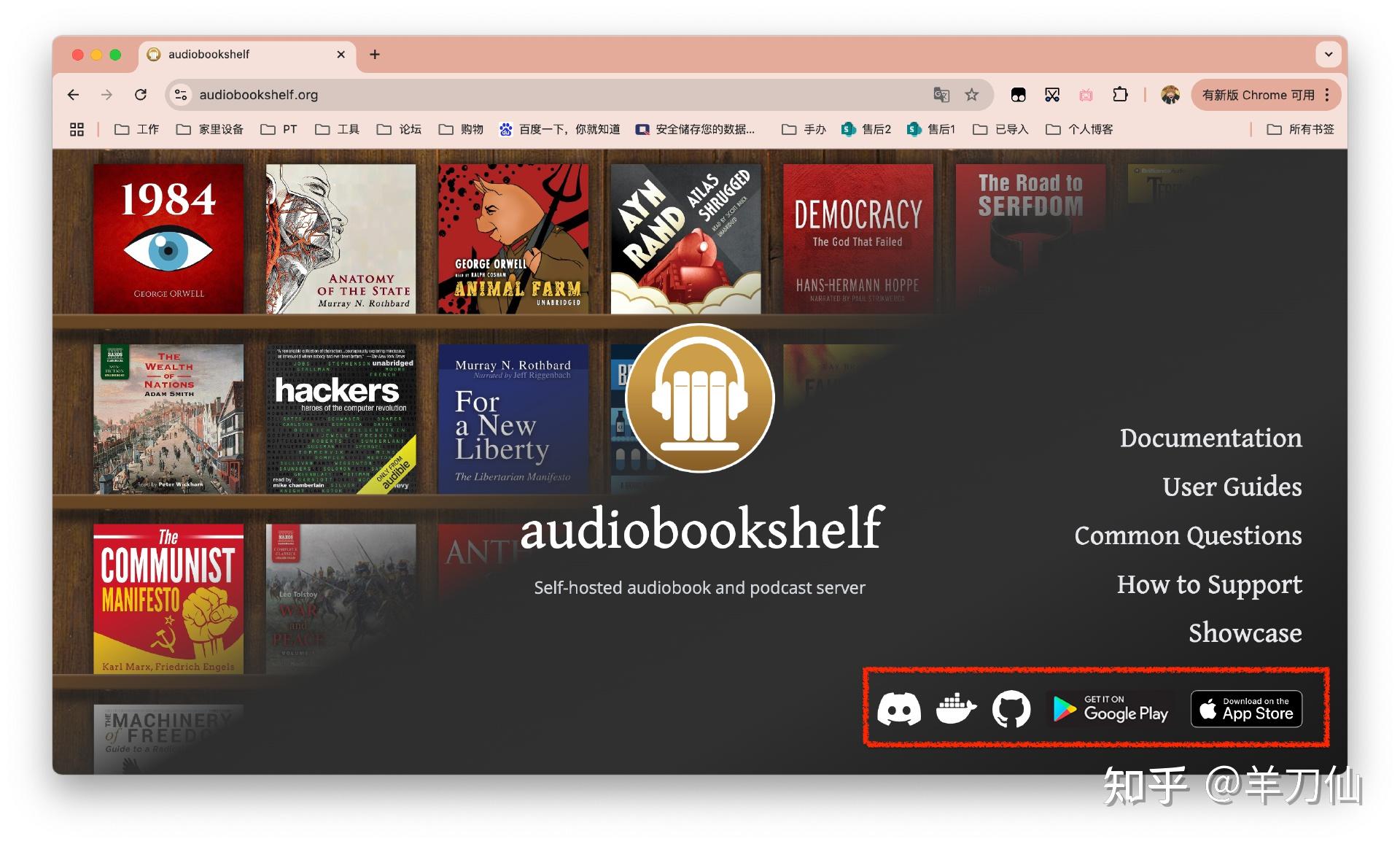The height and width of the screenshot is (844, 1400).
Task: Toggle the bookmark star for this page
Action: [x=971, y=95]
